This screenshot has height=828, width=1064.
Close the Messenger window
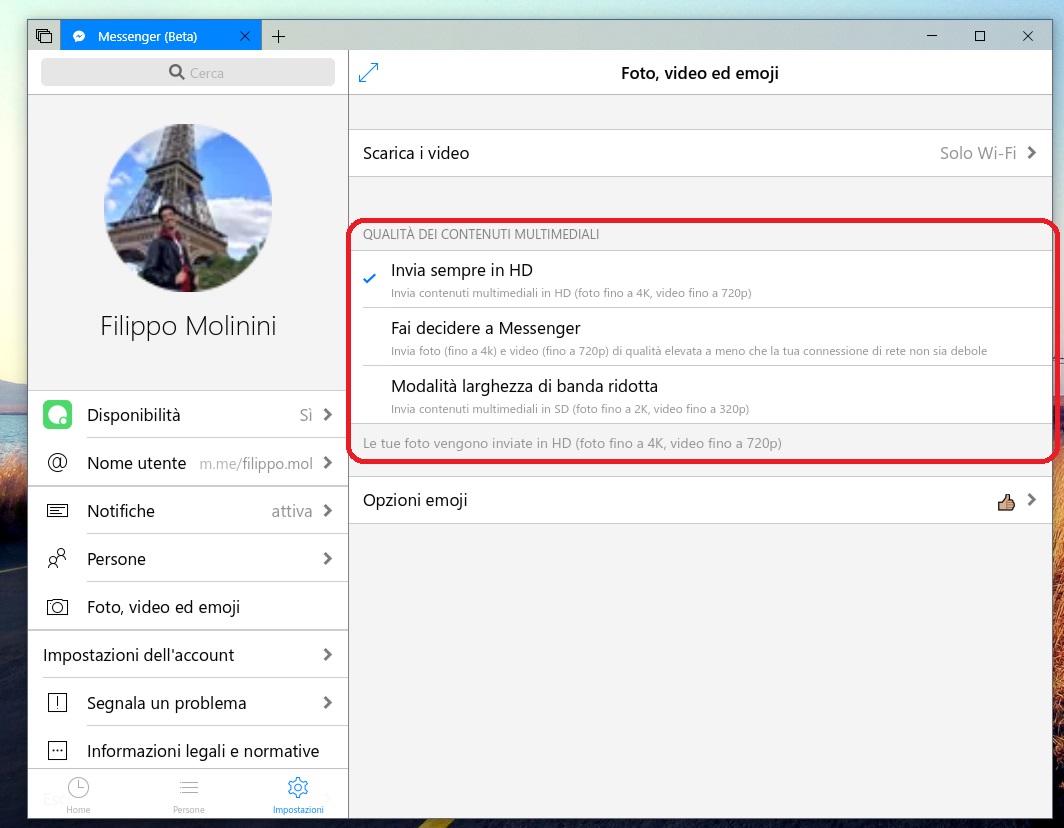(1028, 36)
